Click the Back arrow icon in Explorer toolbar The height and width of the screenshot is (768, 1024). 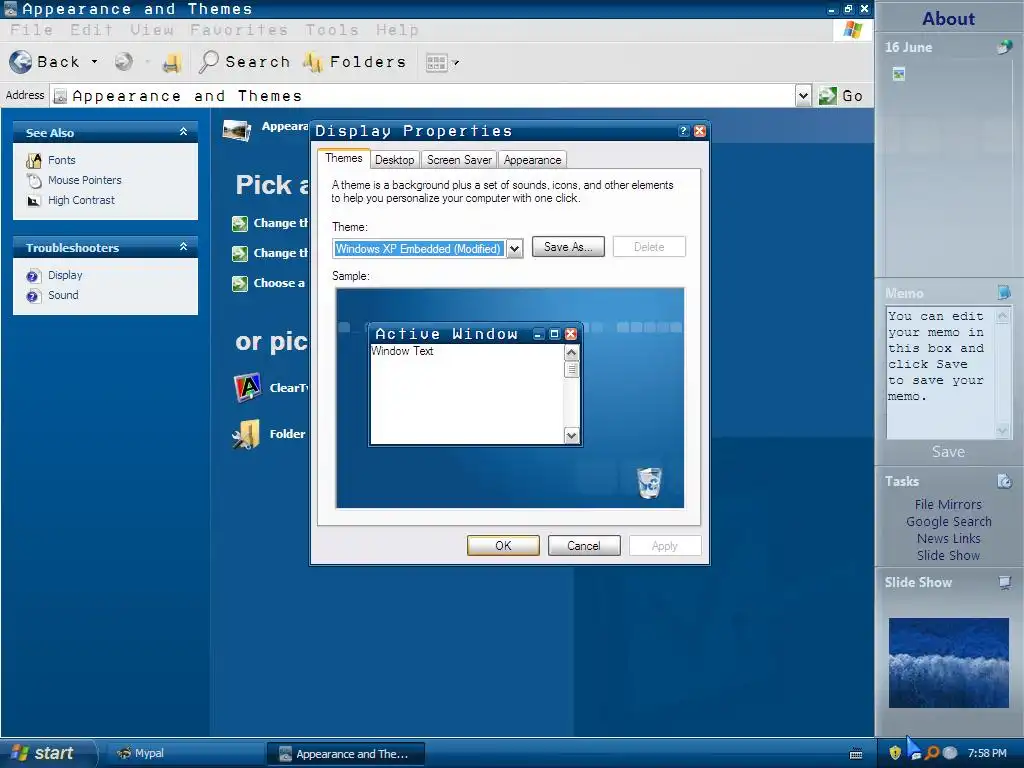[21, 62]
